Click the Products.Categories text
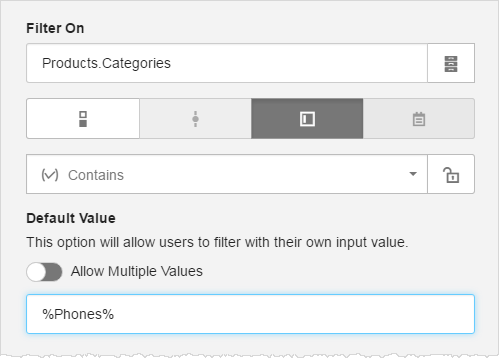499x360 pixels. [x=106, y=63]
